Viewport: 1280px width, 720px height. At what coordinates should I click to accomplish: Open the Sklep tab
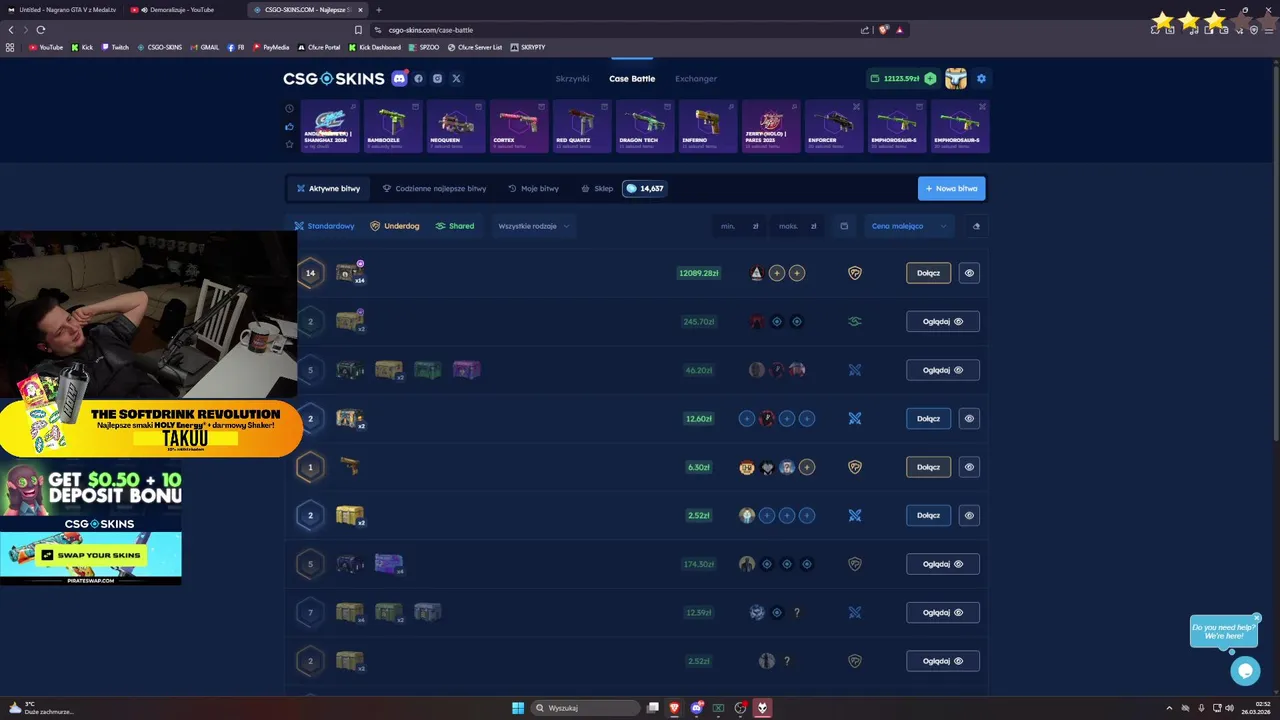pyautogui.click(x=597, y=188)
